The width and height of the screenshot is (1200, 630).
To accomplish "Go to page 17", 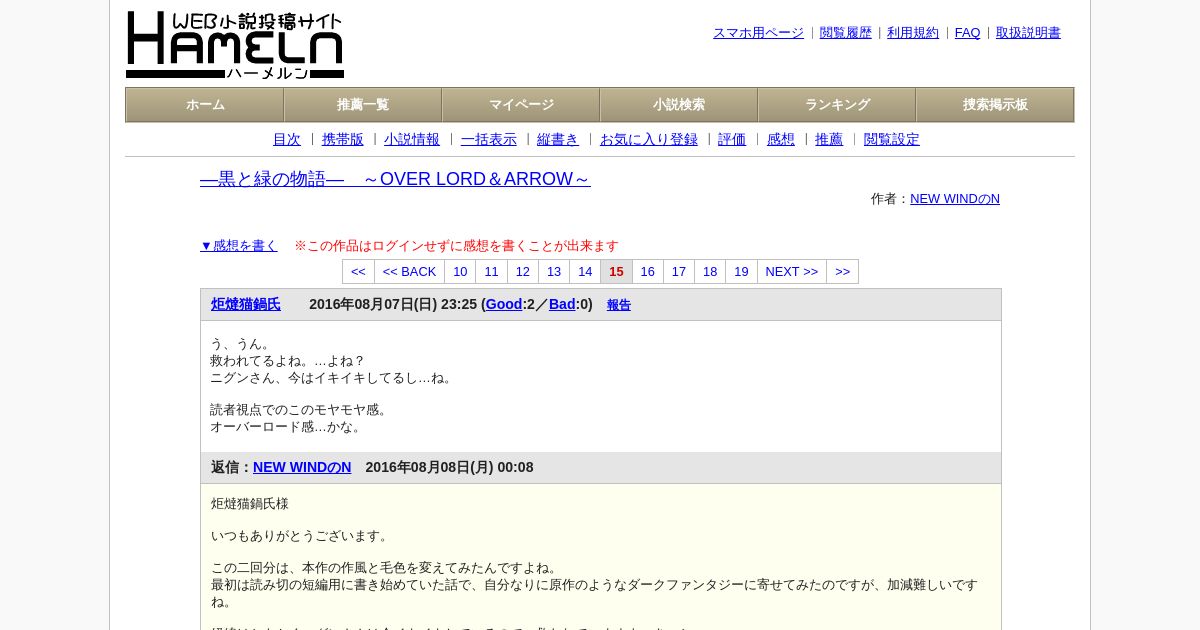I will pos(679,272).
